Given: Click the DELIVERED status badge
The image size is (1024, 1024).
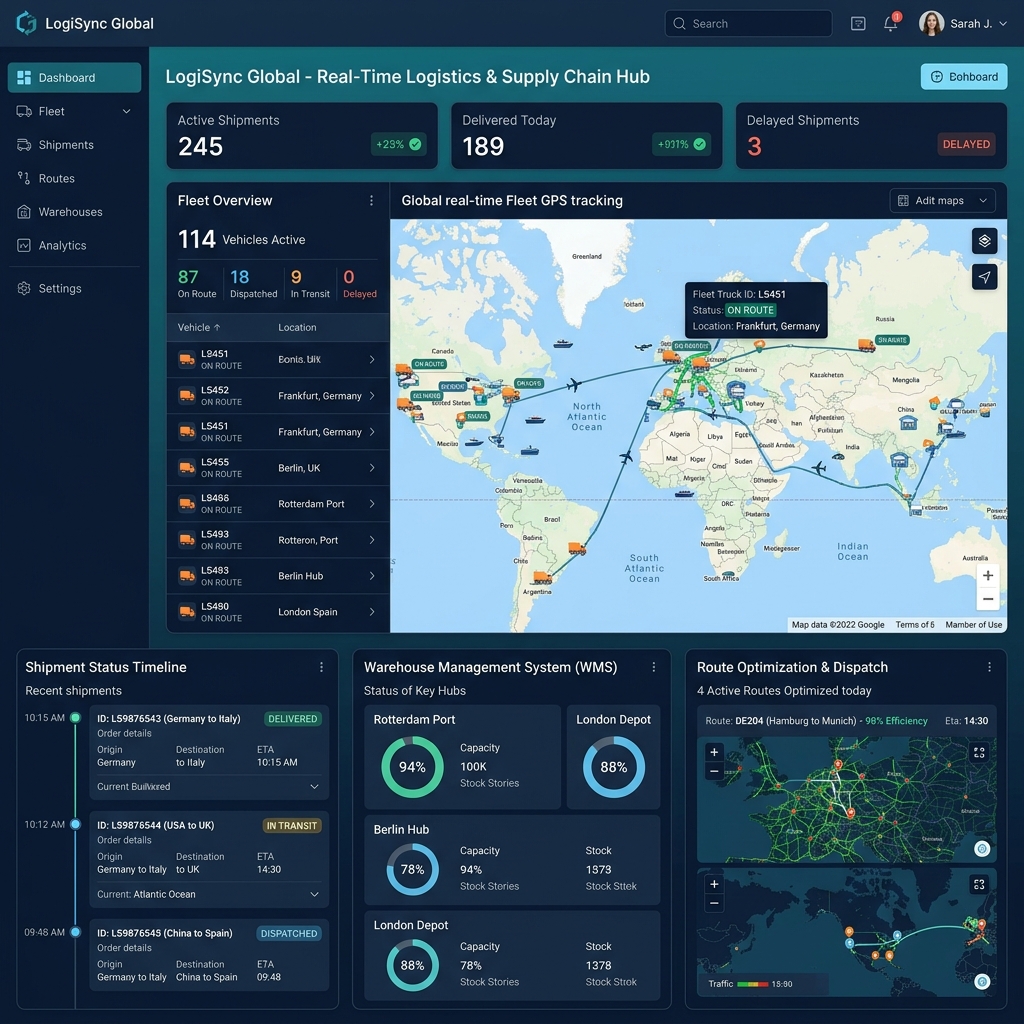Looking at the screenshot, I should (293, 718).
